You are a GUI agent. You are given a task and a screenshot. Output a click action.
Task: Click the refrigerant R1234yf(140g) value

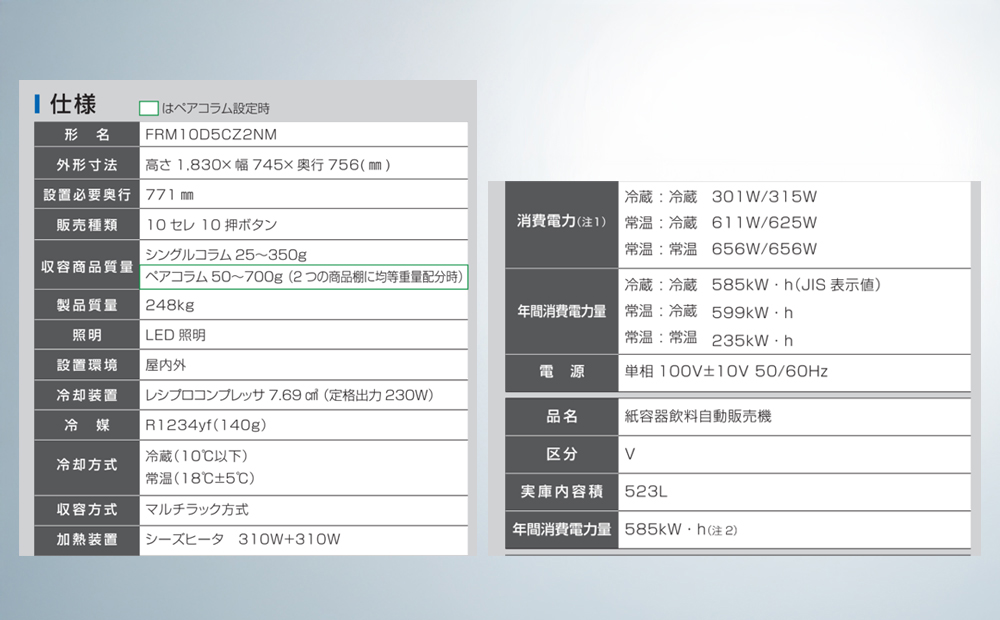205,425
